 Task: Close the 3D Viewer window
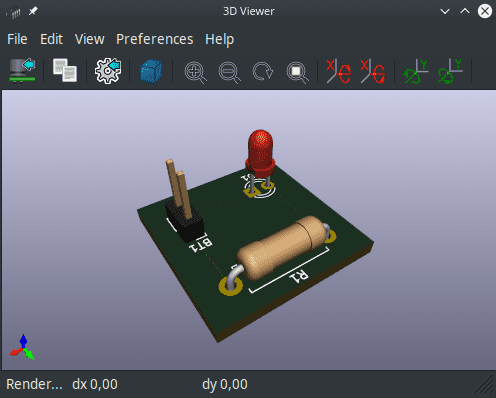(x=485, y=11)
